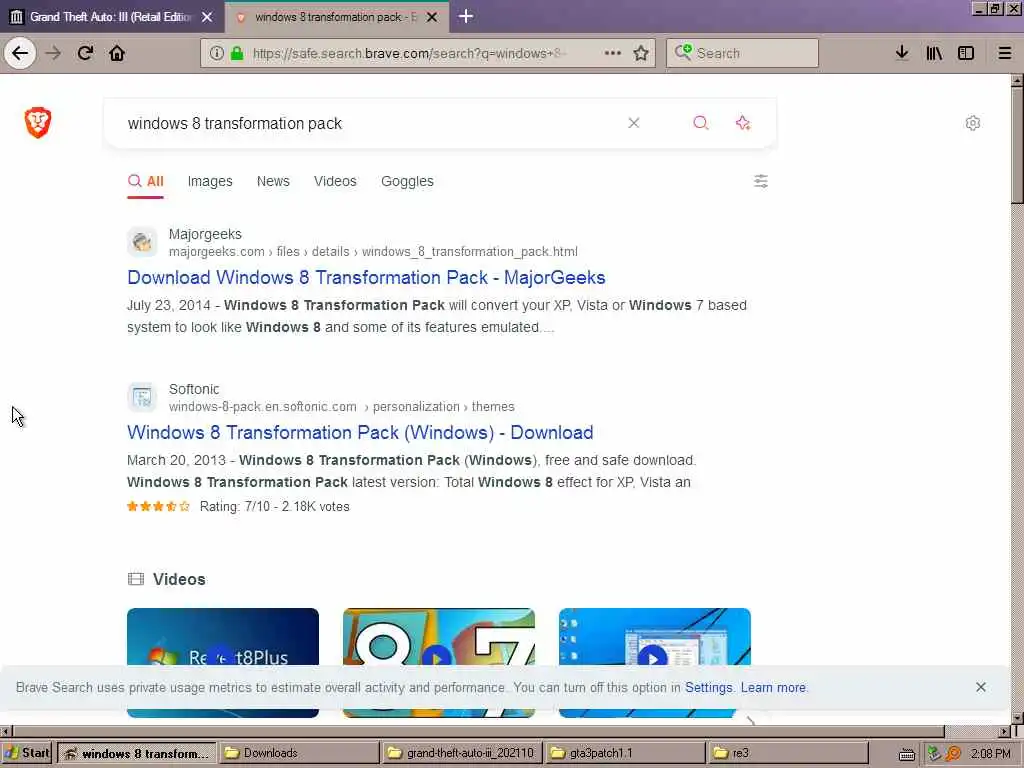Image resolution: width=1024 pixels, height=768 pixels.
Task: Click the green secure padlock icon
Action: [237, 53]
